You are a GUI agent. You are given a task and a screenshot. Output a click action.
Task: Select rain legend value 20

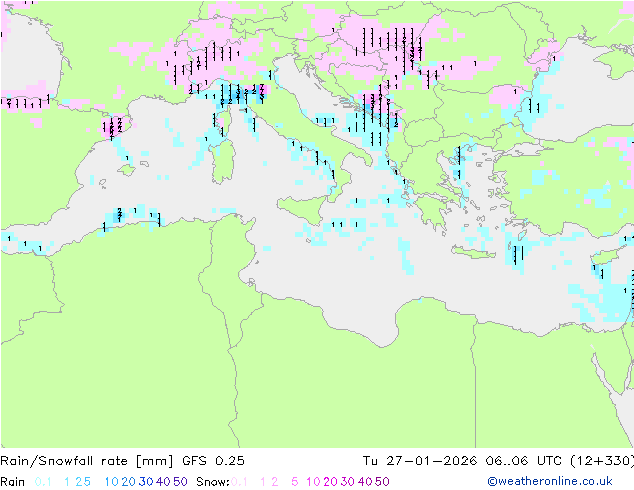pyautogui.click(x=128, y=482)
